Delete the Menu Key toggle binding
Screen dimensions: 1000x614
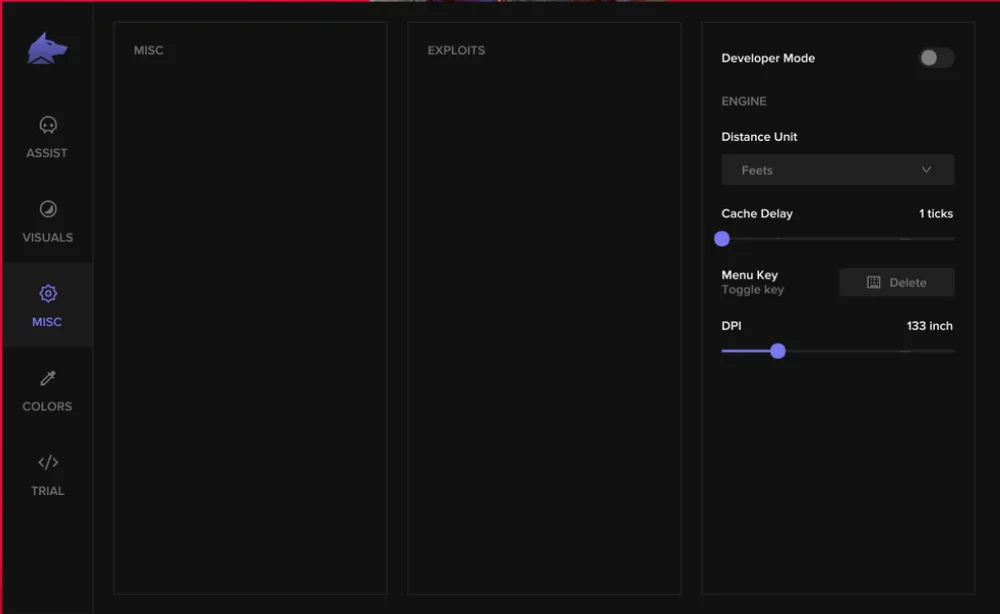pyautogui.click(x=896, y=282)
